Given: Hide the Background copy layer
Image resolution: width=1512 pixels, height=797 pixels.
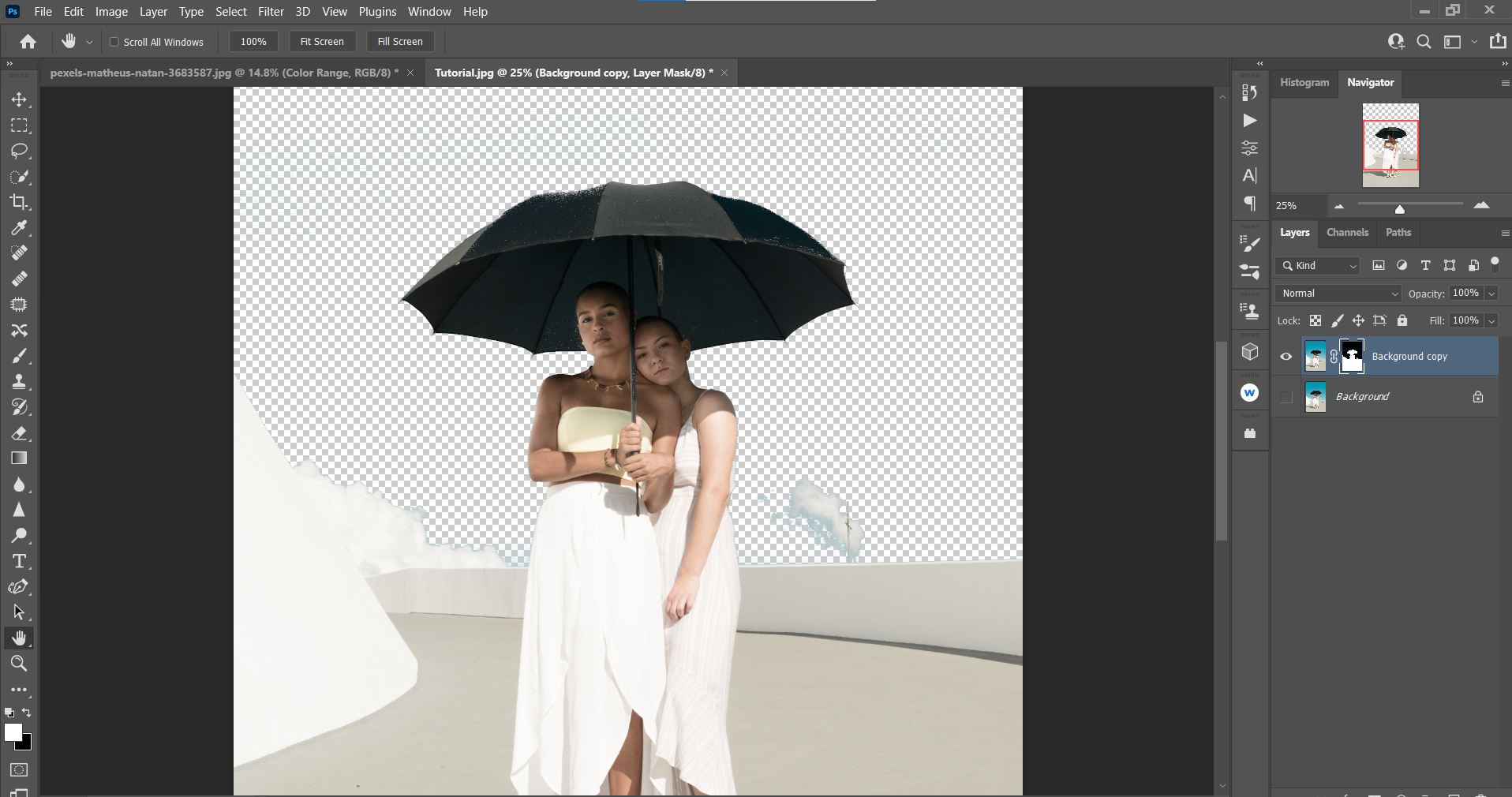Looking at the screenshot, I should (x=1286, y=357).
